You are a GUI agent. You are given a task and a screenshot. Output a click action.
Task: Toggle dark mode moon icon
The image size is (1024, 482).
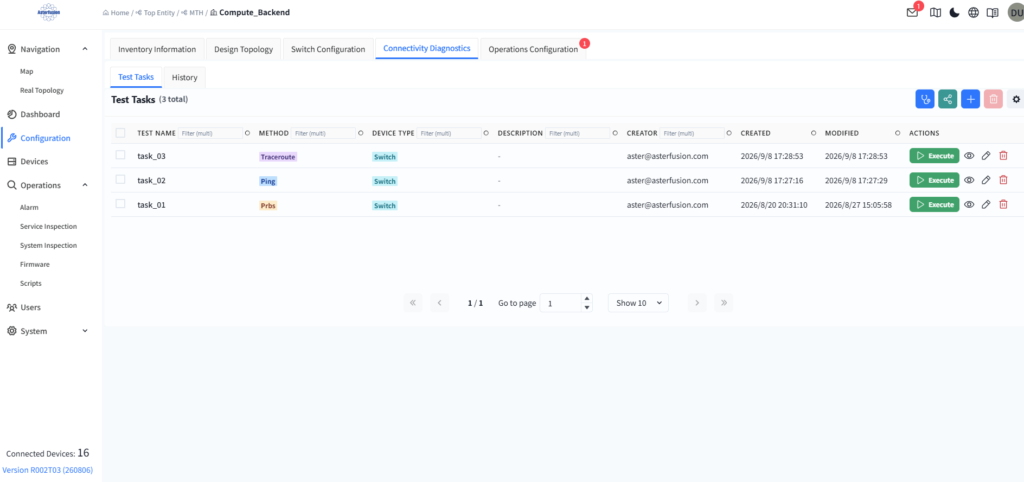click(x=954, y=12)
